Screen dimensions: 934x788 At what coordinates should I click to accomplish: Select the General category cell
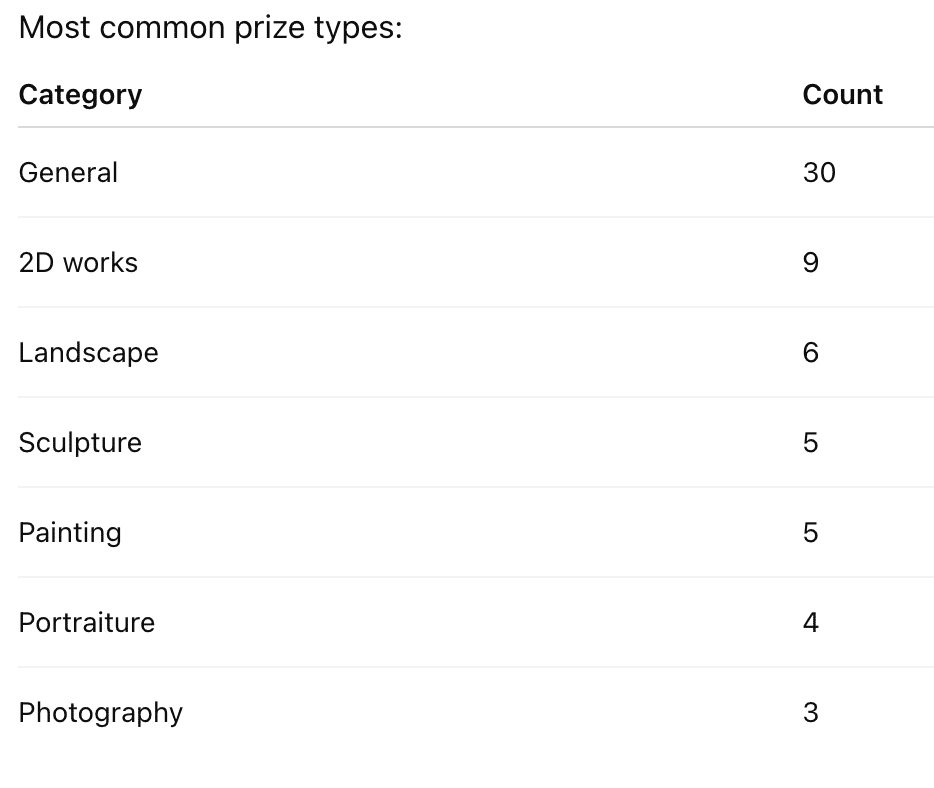coord(68,173)
